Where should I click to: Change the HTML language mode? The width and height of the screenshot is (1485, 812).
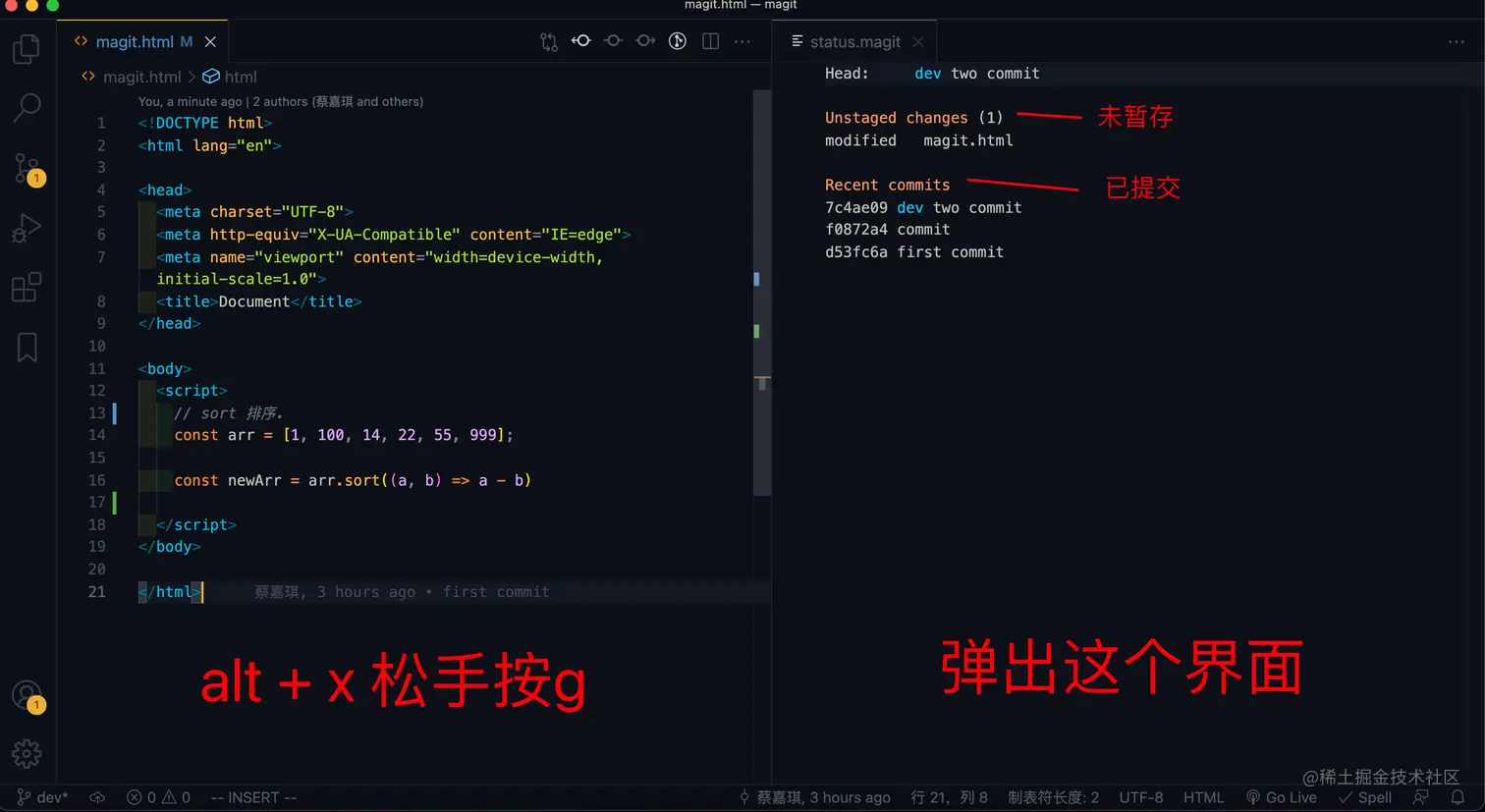pyautogui.click(x=1203, y=797)
